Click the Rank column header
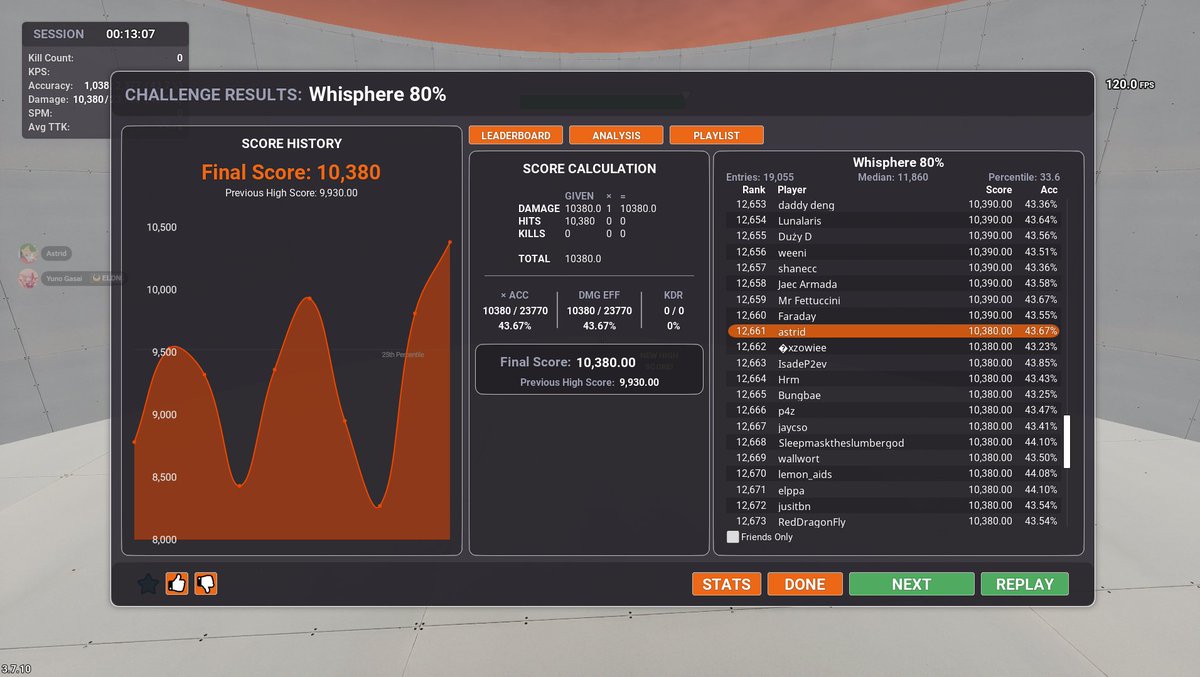Viewport: 1200px width, 677px height. click(x=753, y=190)
